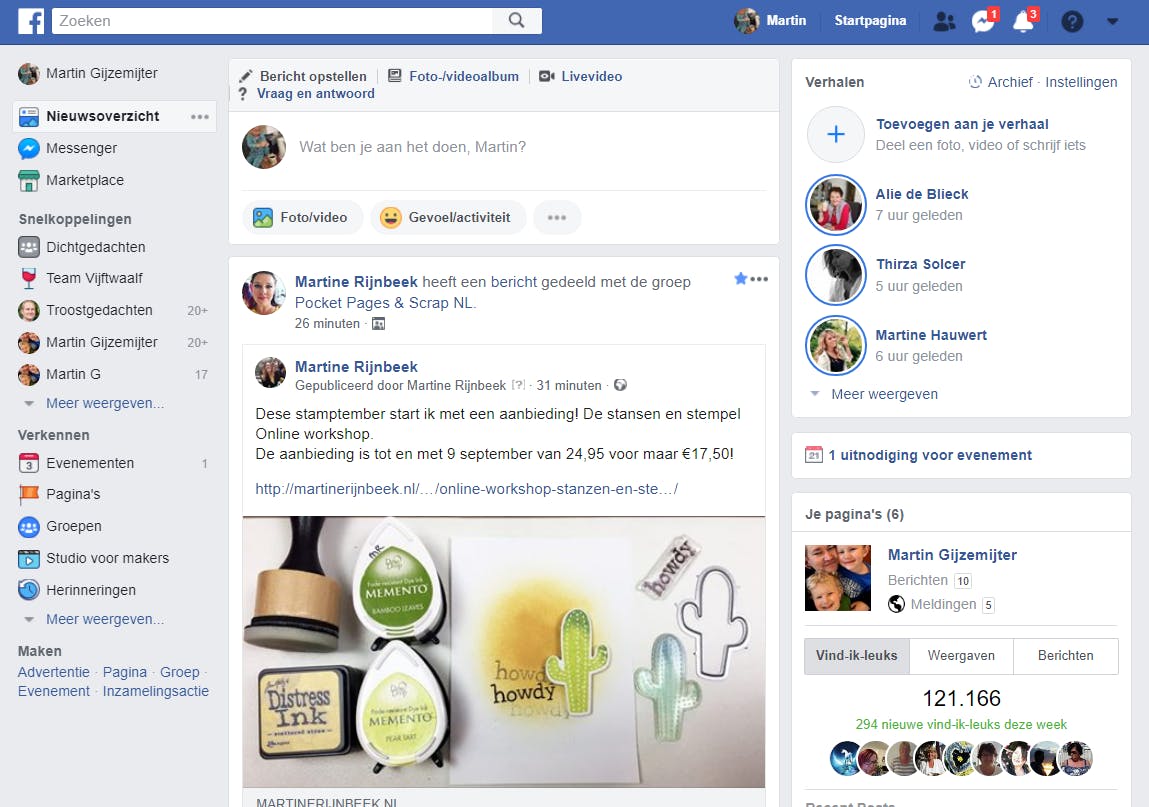Viewport: 1149px width, 807px height.
Task: Open the martinerijnbeek.nl workshop link
Action: [467, 489]
